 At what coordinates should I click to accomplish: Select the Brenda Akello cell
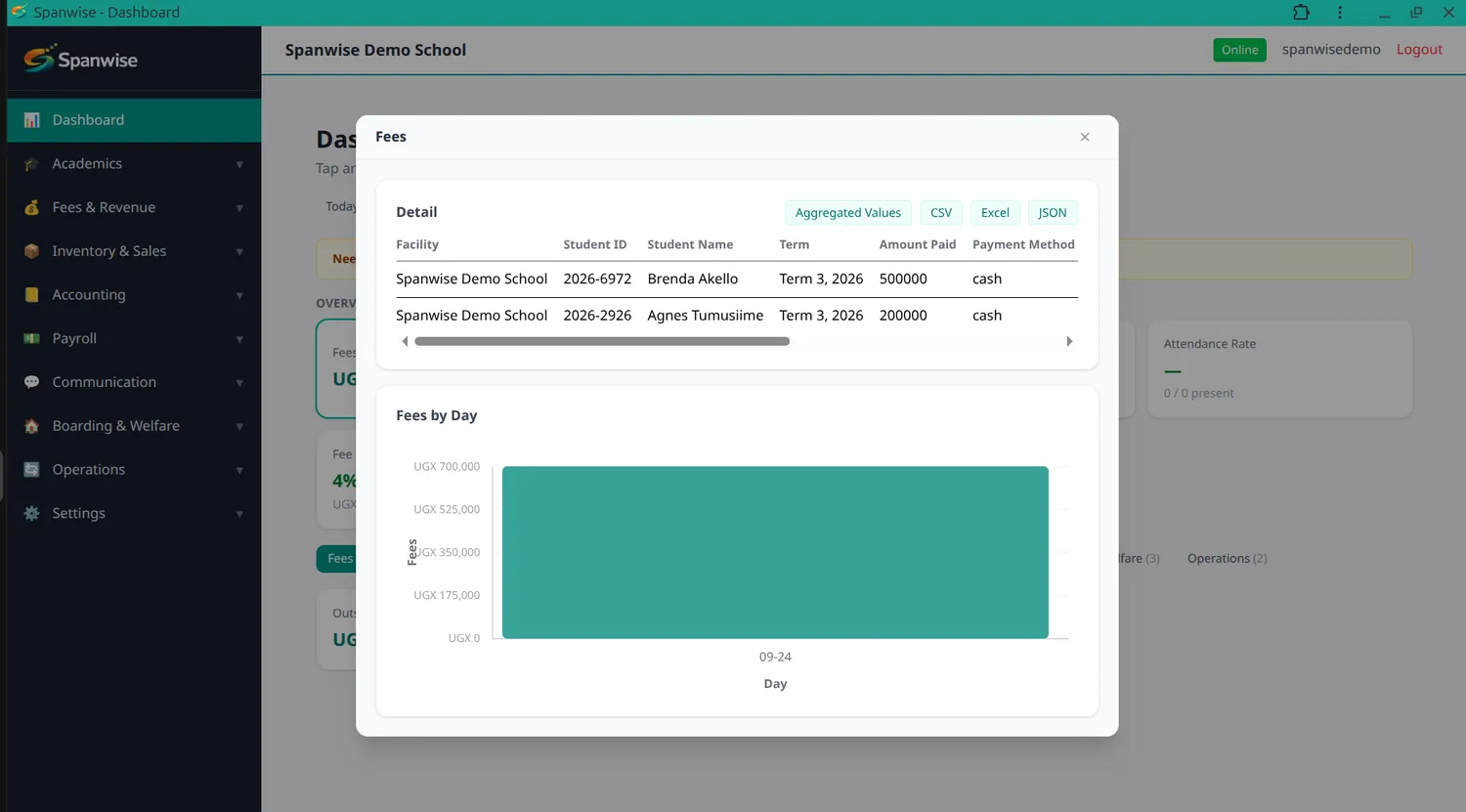[x=693, y=278]
